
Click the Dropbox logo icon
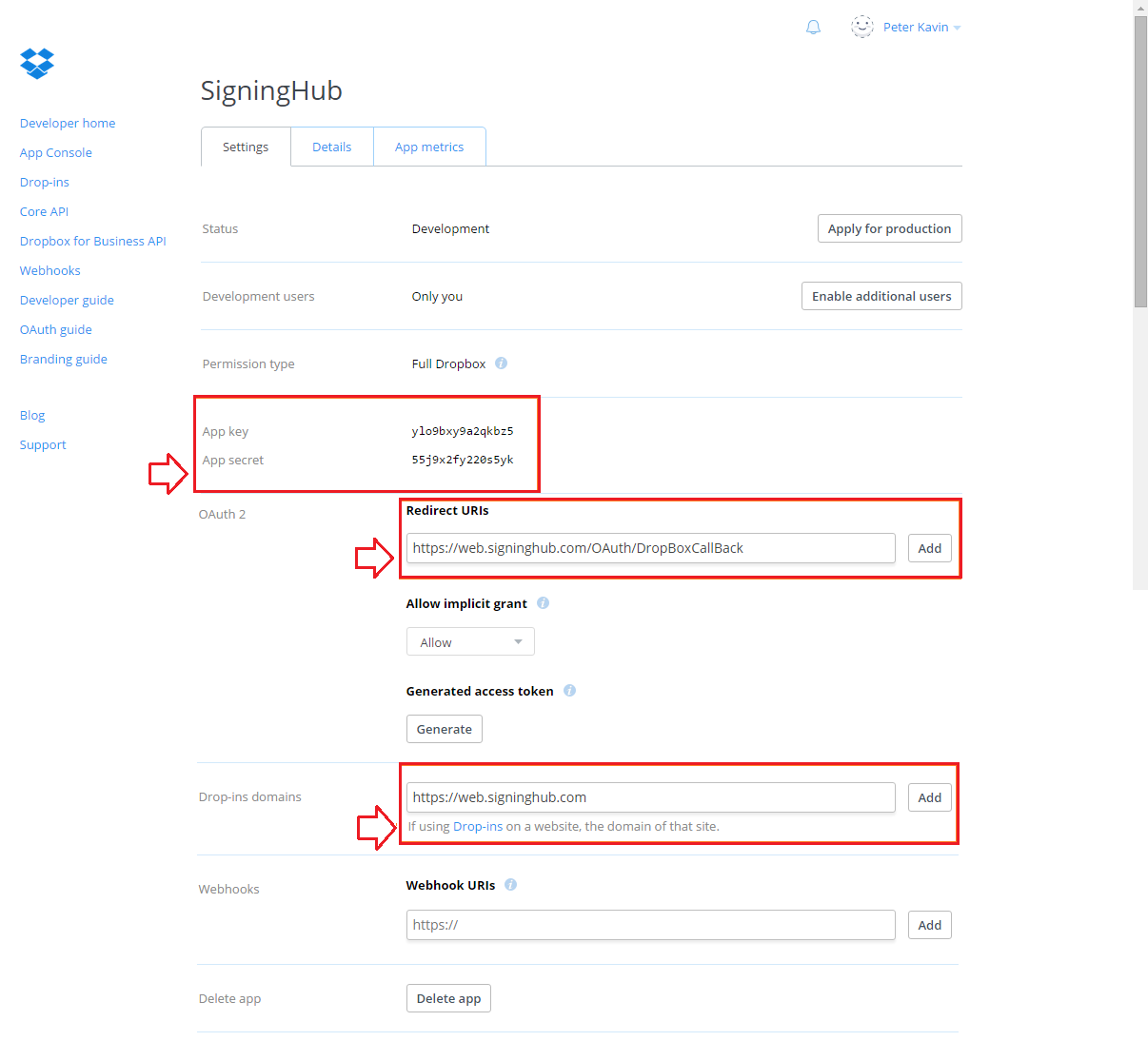(x=37, y=64)
